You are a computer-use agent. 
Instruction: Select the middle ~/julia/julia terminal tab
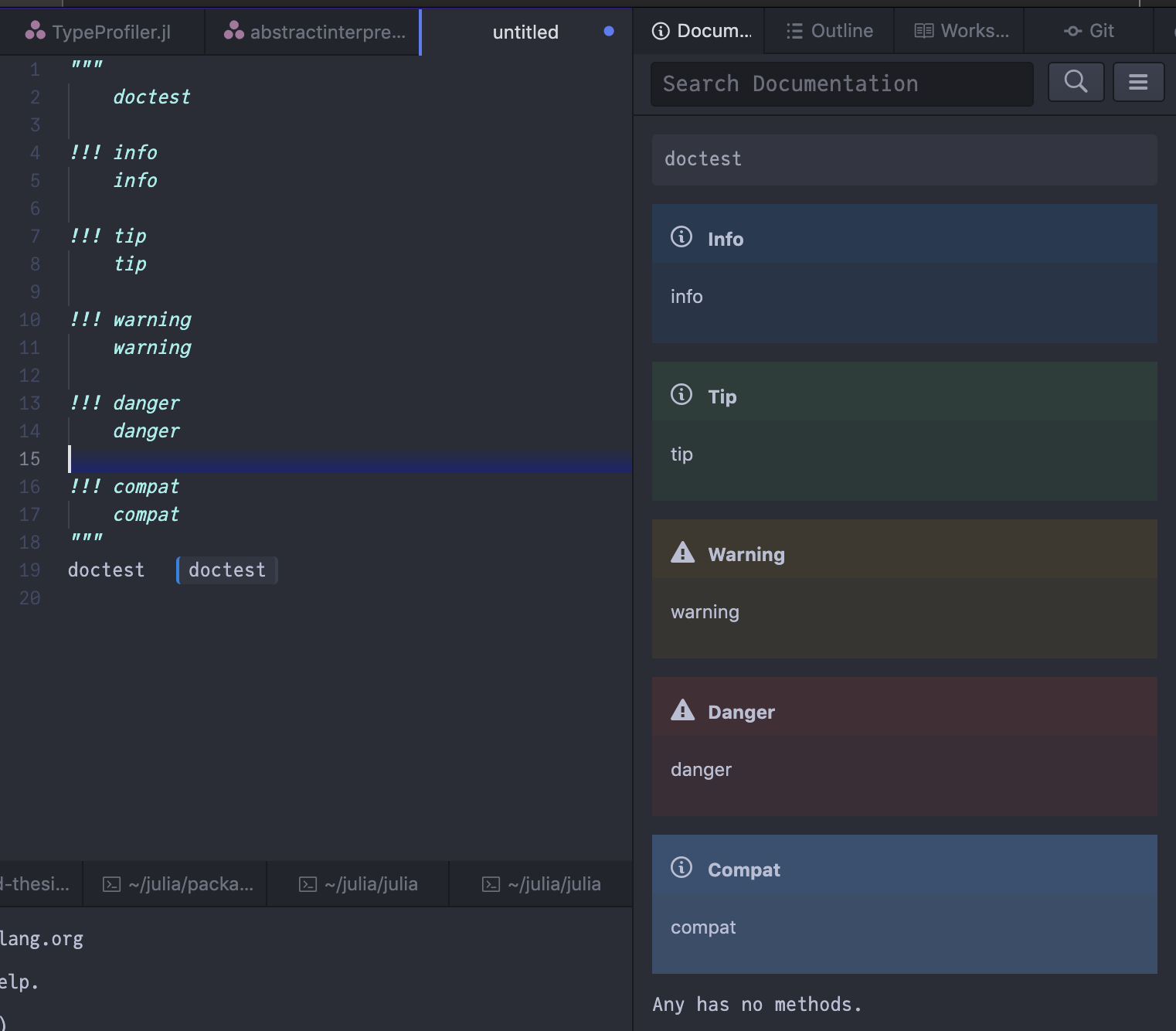point(358,884)
